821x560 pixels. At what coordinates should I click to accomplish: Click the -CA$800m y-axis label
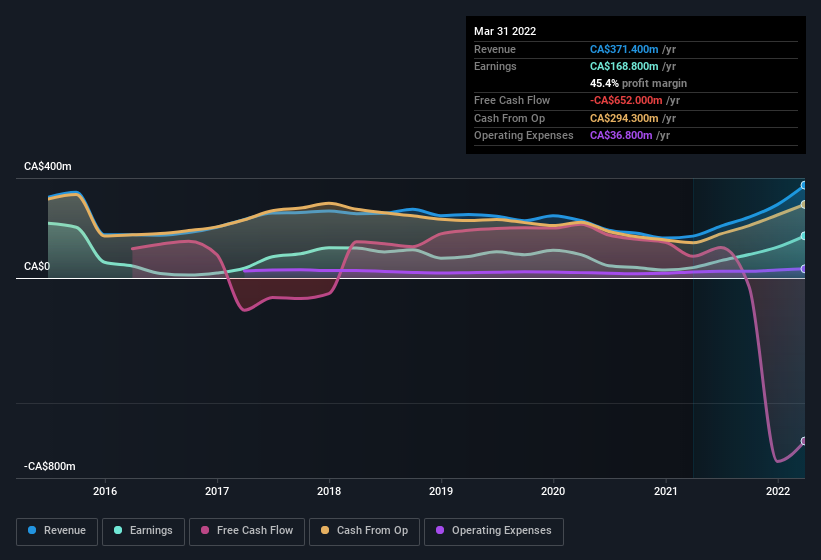pyautogui.click(x=50, y=466)
